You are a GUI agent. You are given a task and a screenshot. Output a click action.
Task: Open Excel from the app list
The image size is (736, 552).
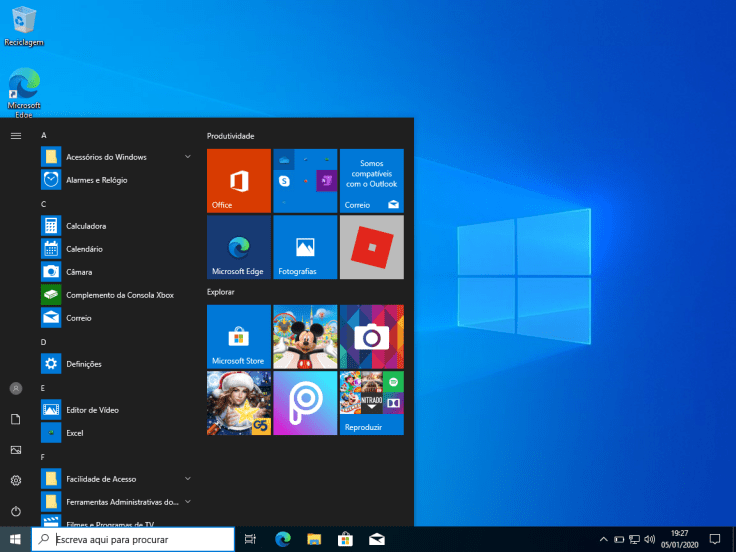point(75,433)
